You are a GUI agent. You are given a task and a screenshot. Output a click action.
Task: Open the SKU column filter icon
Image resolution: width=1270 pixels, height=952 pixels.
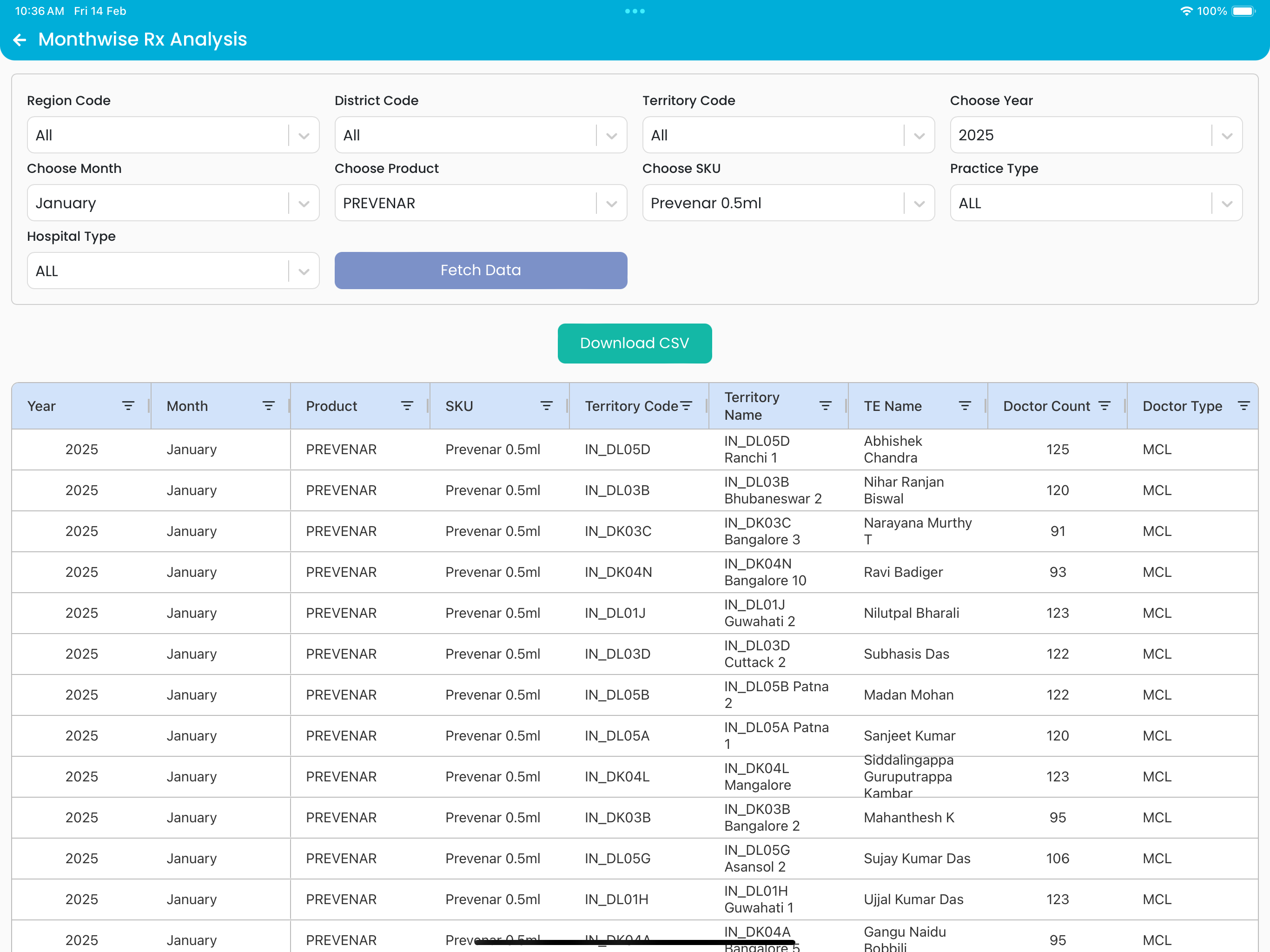pos(547,406)
